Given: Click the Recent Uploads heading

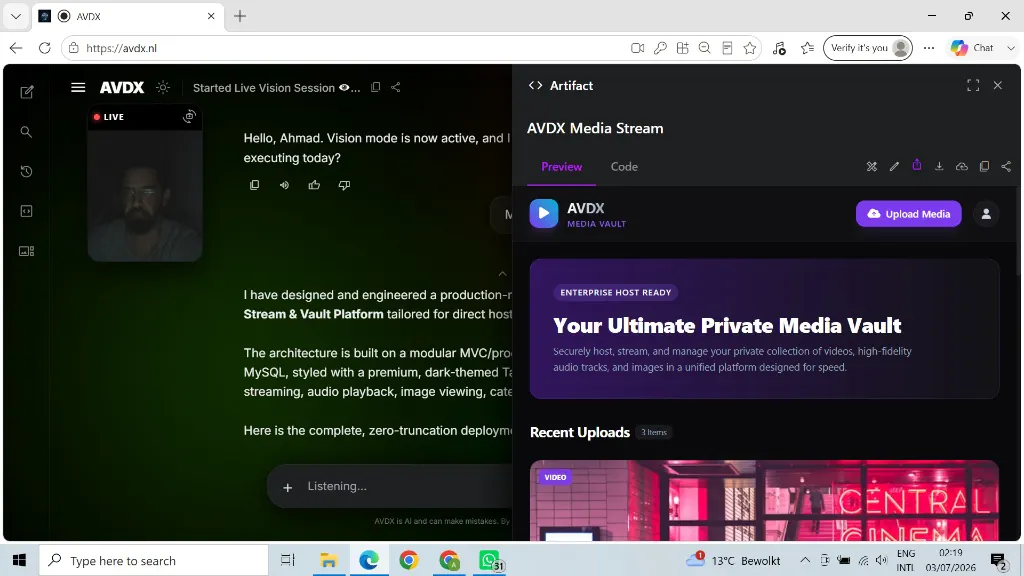Looking at the screenshot, I should point(580,432).
